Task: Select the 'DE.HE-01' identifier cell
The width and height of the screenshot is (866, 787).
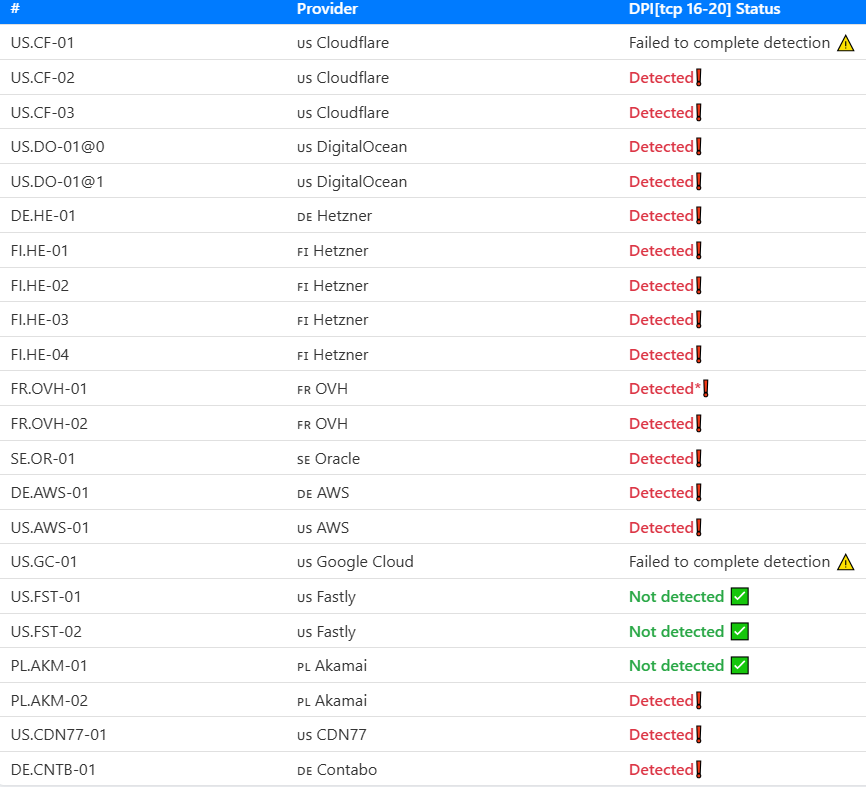Action: (43, 216)
